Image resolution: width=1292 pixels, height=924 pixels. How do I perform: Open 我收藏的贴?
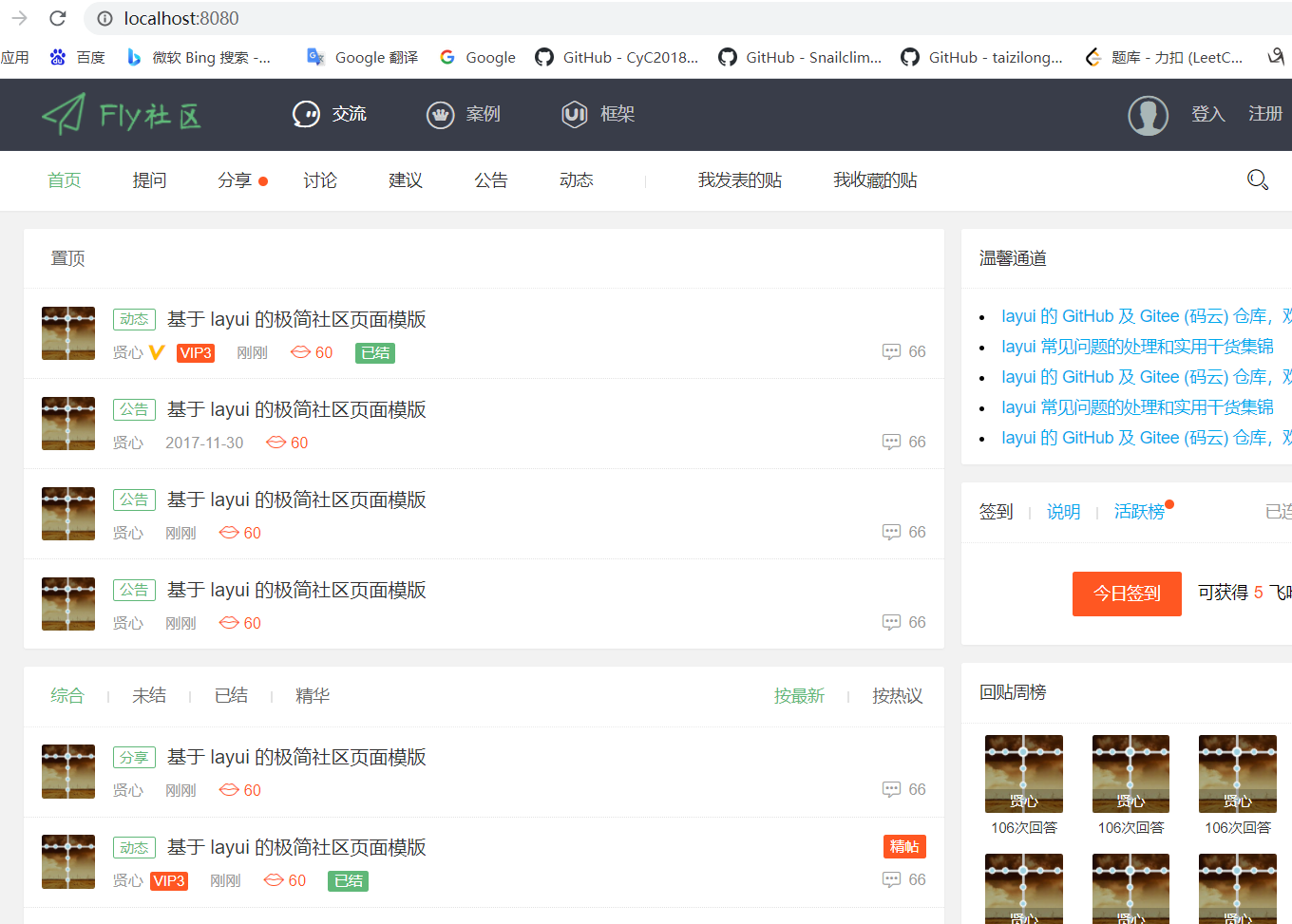coord(875,180)
